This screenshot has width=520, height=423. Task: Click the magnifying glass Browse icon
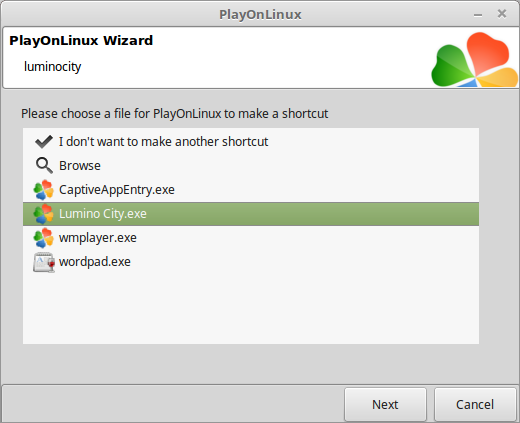[44, 166]
